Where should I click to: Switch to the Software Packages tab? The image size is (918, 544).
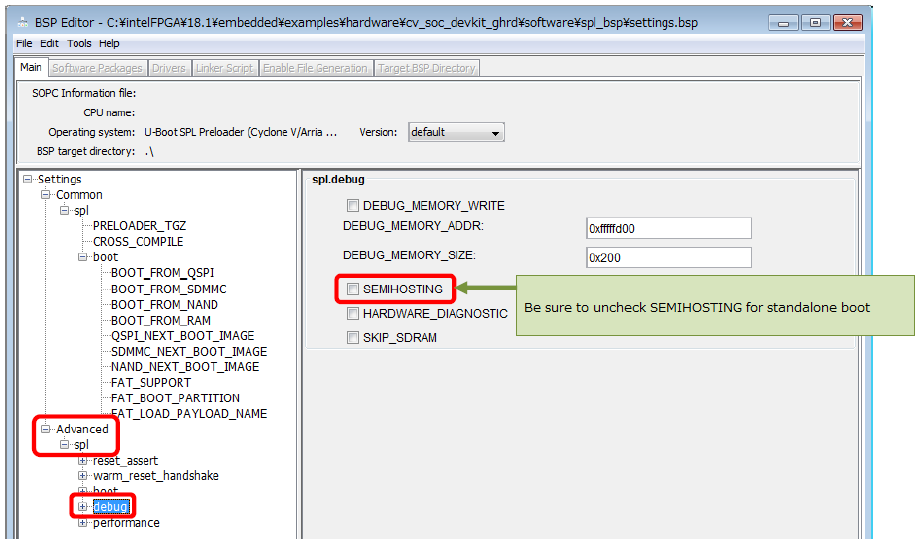pos(97,68)
